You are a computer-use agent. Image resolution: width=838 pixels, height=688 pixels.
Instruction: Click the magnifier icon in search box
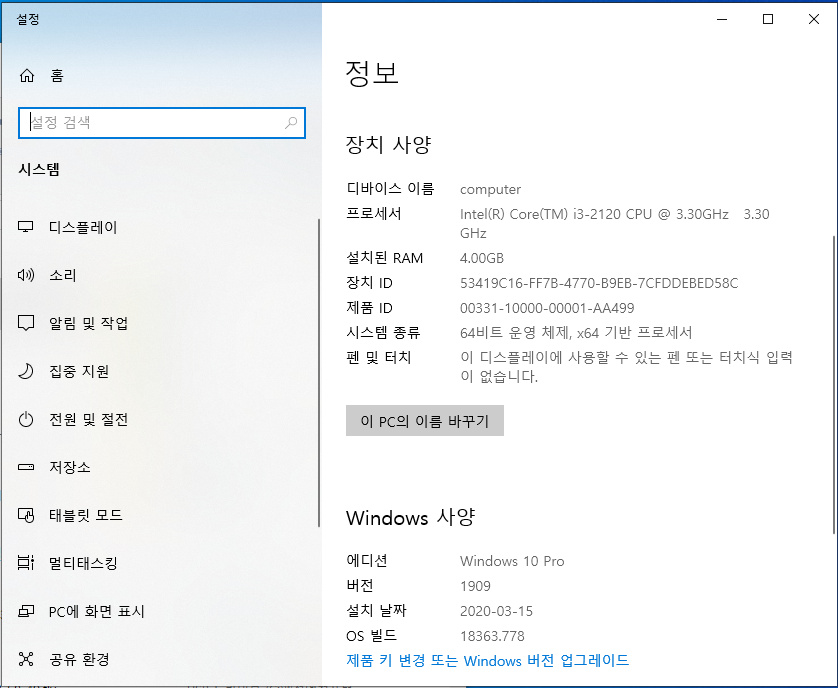291,123
